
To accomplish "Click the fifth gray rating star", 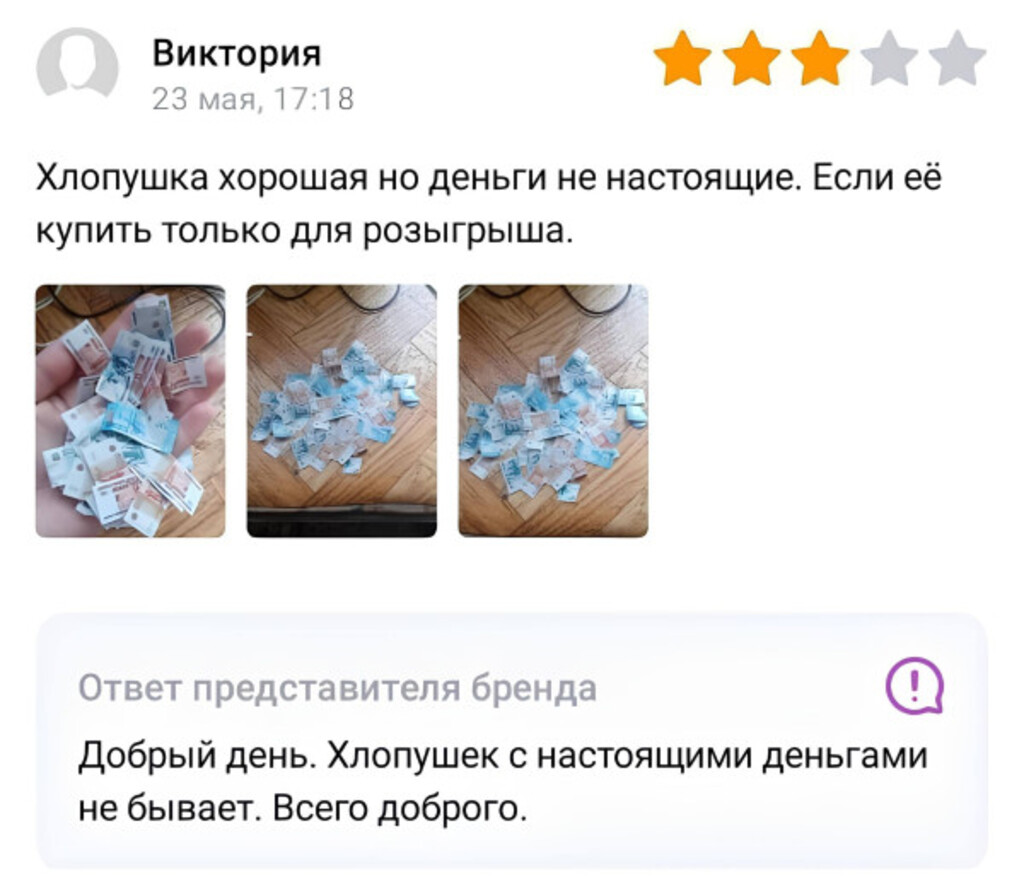I will coord(957,58).
